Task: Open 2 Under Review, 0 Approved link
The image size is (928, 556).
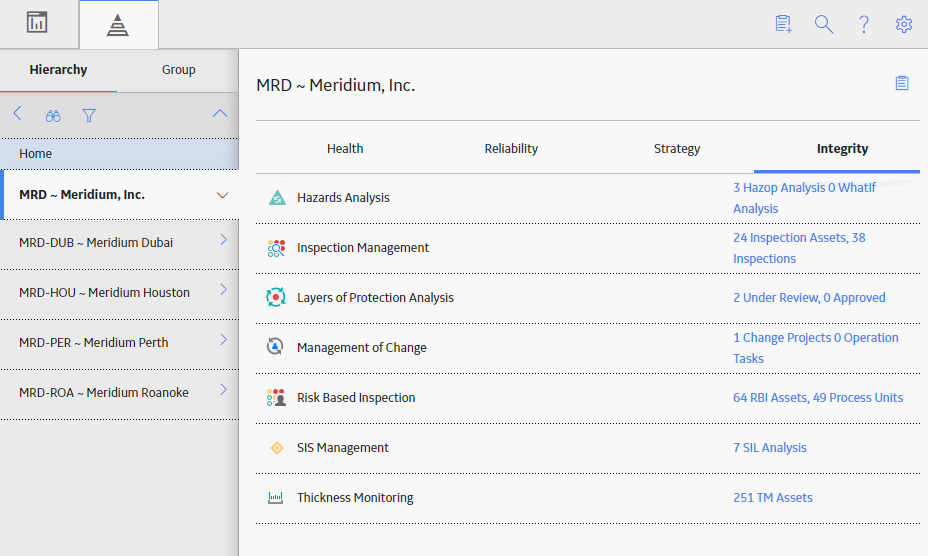Action: [x=809, y=297]
